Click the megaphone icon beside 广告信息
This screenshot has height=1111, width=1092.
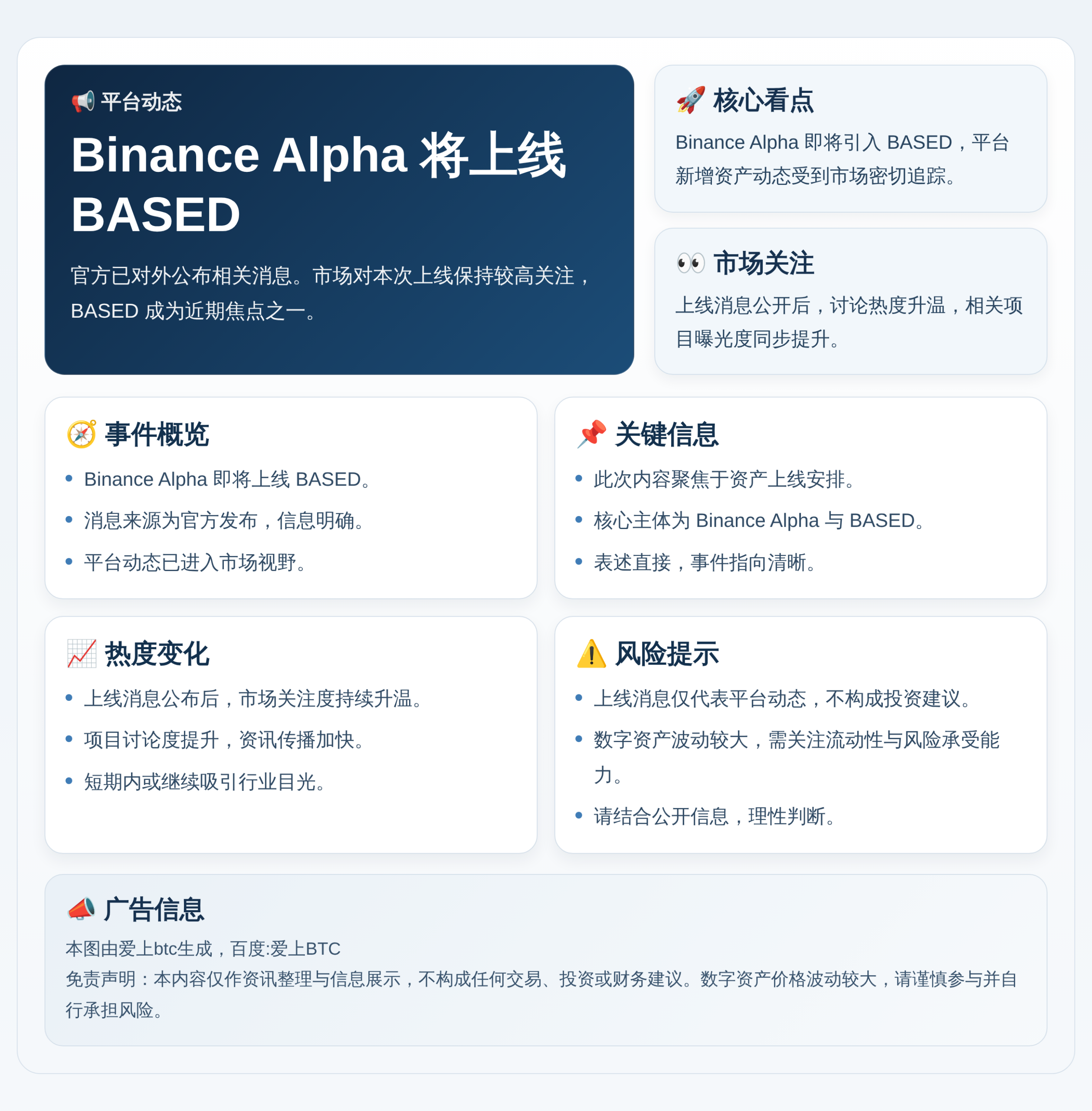point(81,909)
